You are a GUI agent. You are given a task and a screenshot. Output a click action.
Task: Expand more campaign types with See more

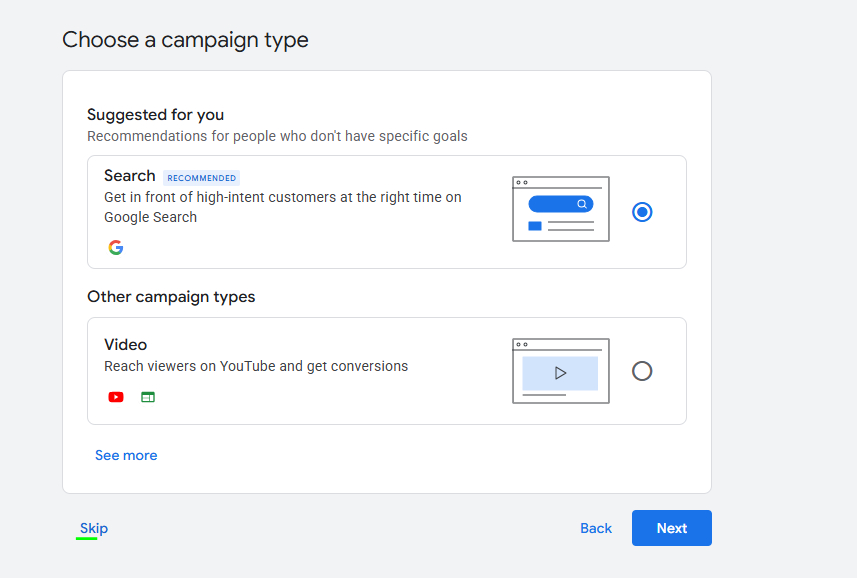tap(126, 455)
